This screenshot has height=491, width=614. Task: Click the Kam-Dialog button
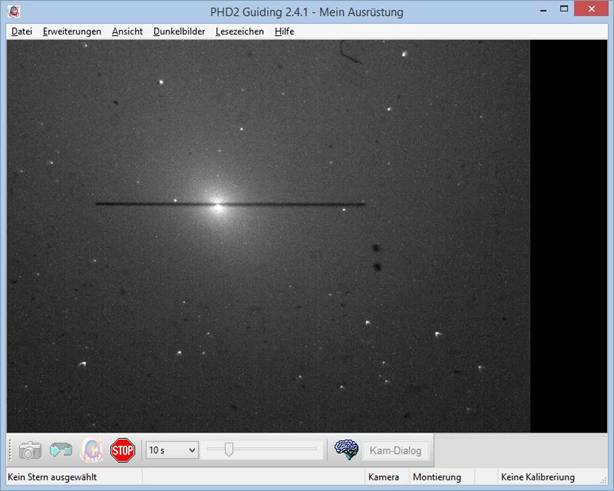point(398,450)
